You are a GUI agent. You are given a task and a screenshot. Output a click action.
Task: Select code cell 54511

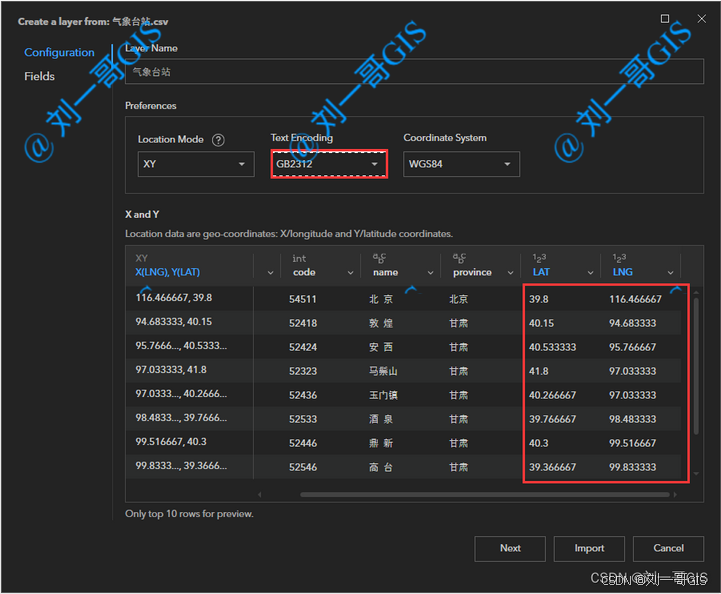pos(303,299)
